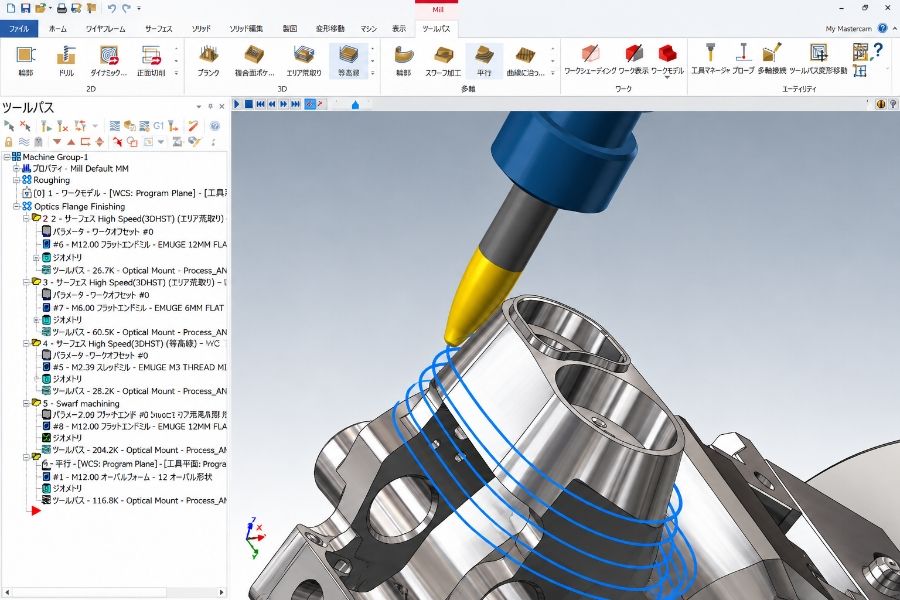Pick the スワーフ加工 multiaxis icon
The width and height of the screenshot is (900, 600).
click(x=443, y=60)
